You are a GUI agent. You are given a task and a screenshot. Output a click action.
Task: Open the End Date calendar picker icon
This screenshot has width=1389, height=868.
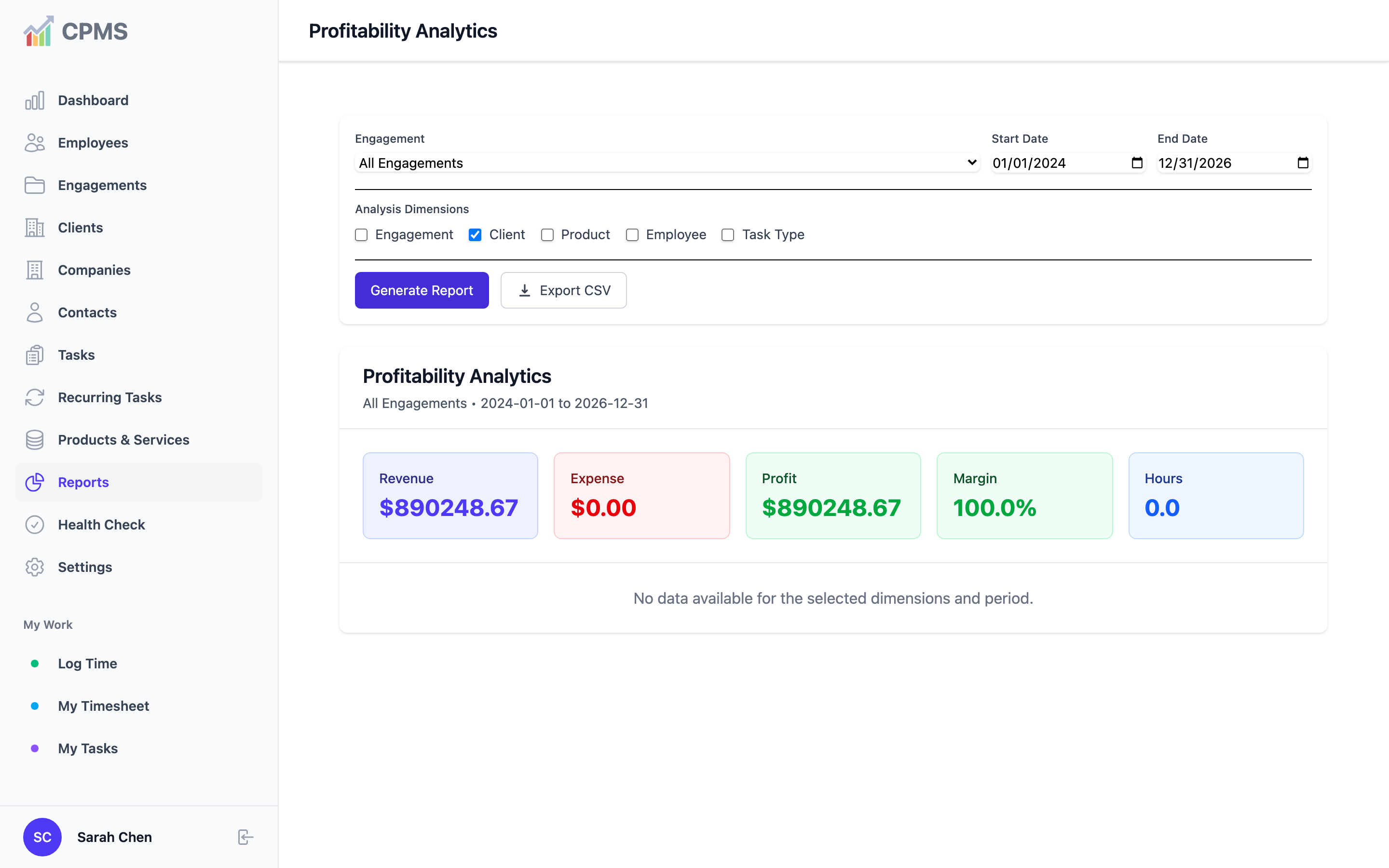point(1303,163)
